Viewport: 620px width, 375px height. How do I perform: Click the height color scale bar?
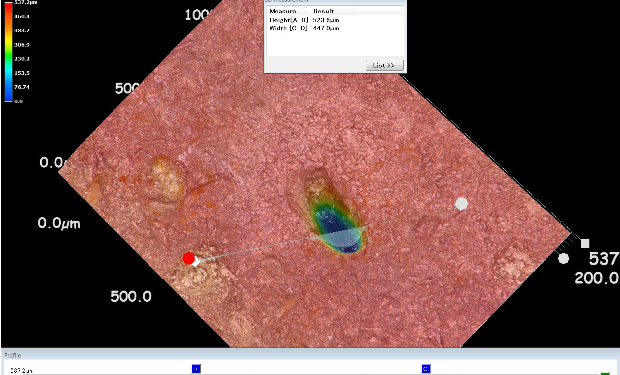[x=8, y=52]
